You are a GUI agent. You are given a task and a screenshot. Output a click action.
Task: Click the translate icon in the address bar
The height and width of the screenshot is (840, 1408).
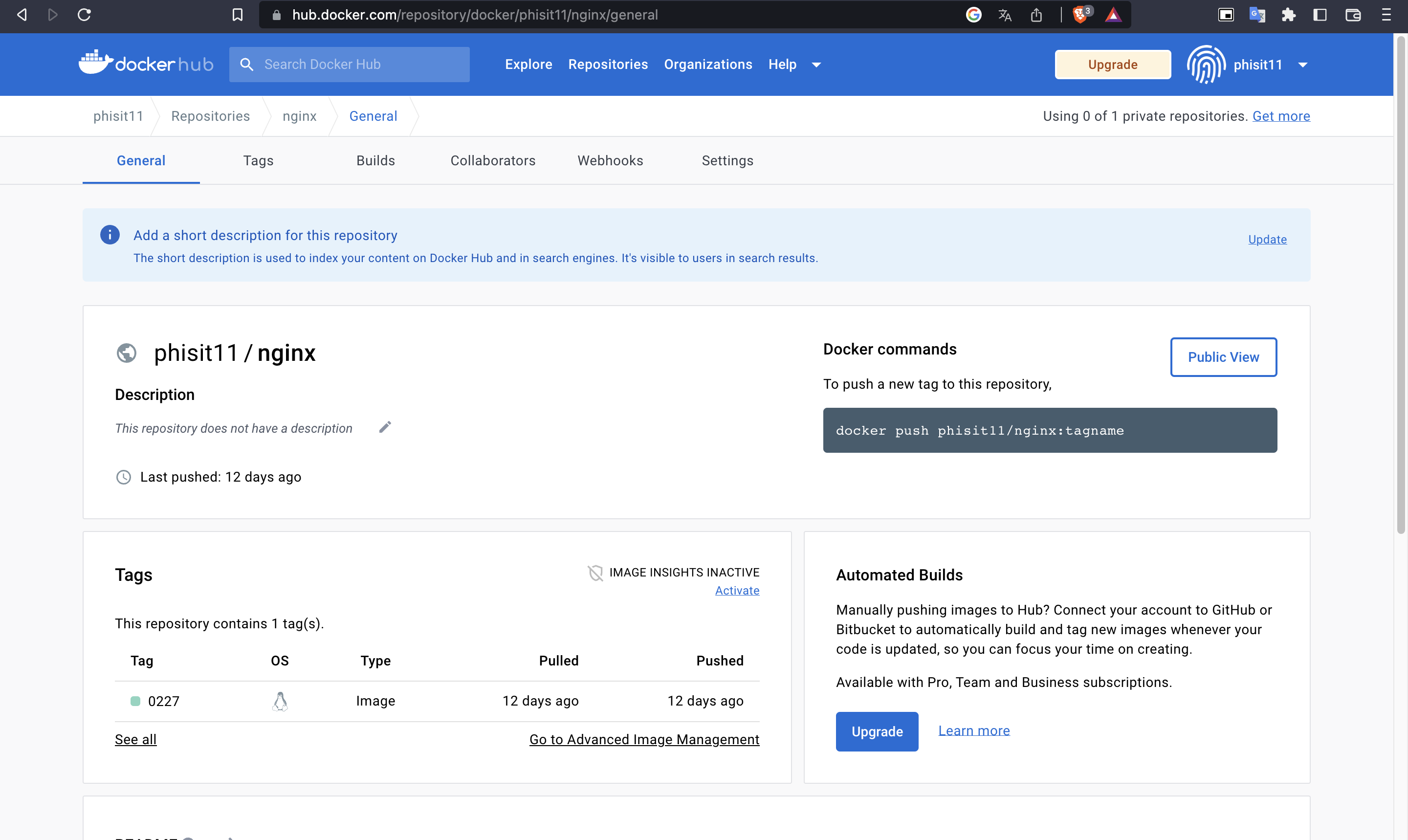[1005, 15]
